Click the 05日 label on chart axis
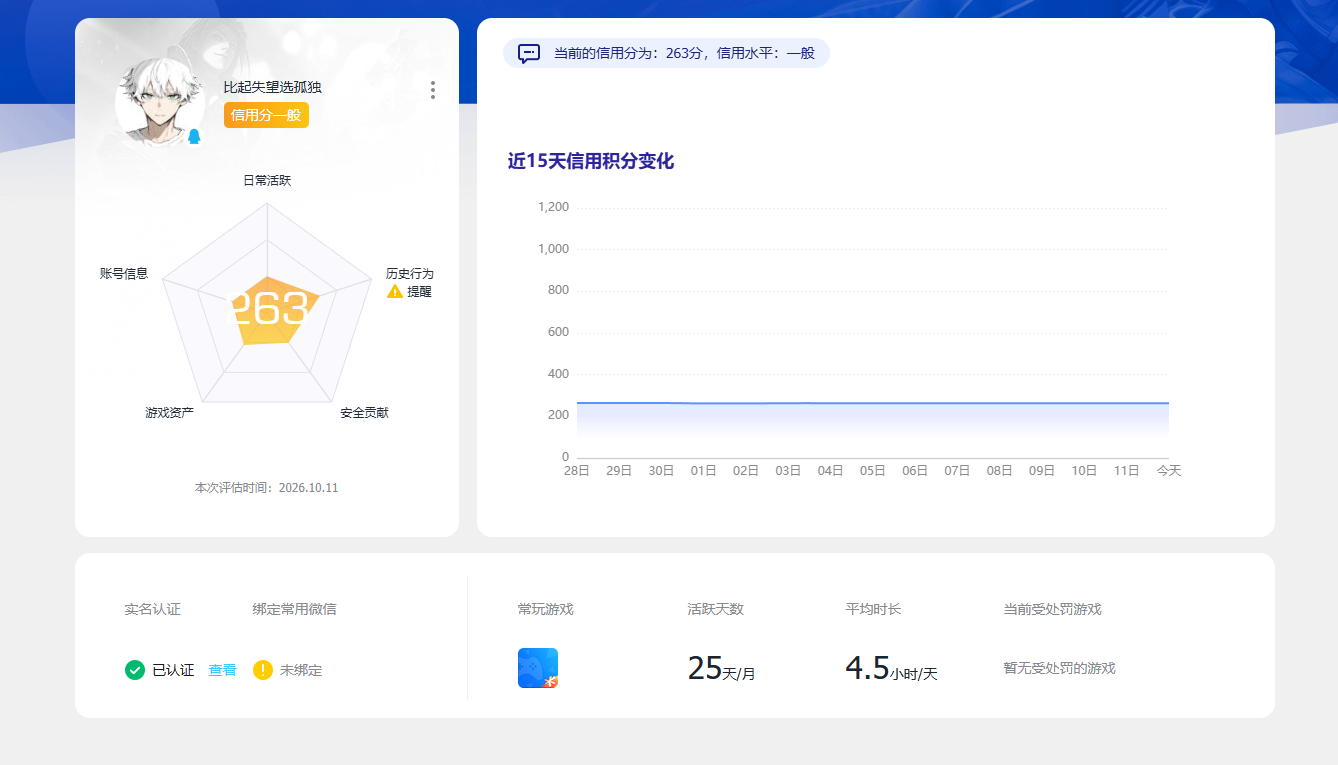Viewport: 1338px width, 765px height. click(x=873, y=470)
